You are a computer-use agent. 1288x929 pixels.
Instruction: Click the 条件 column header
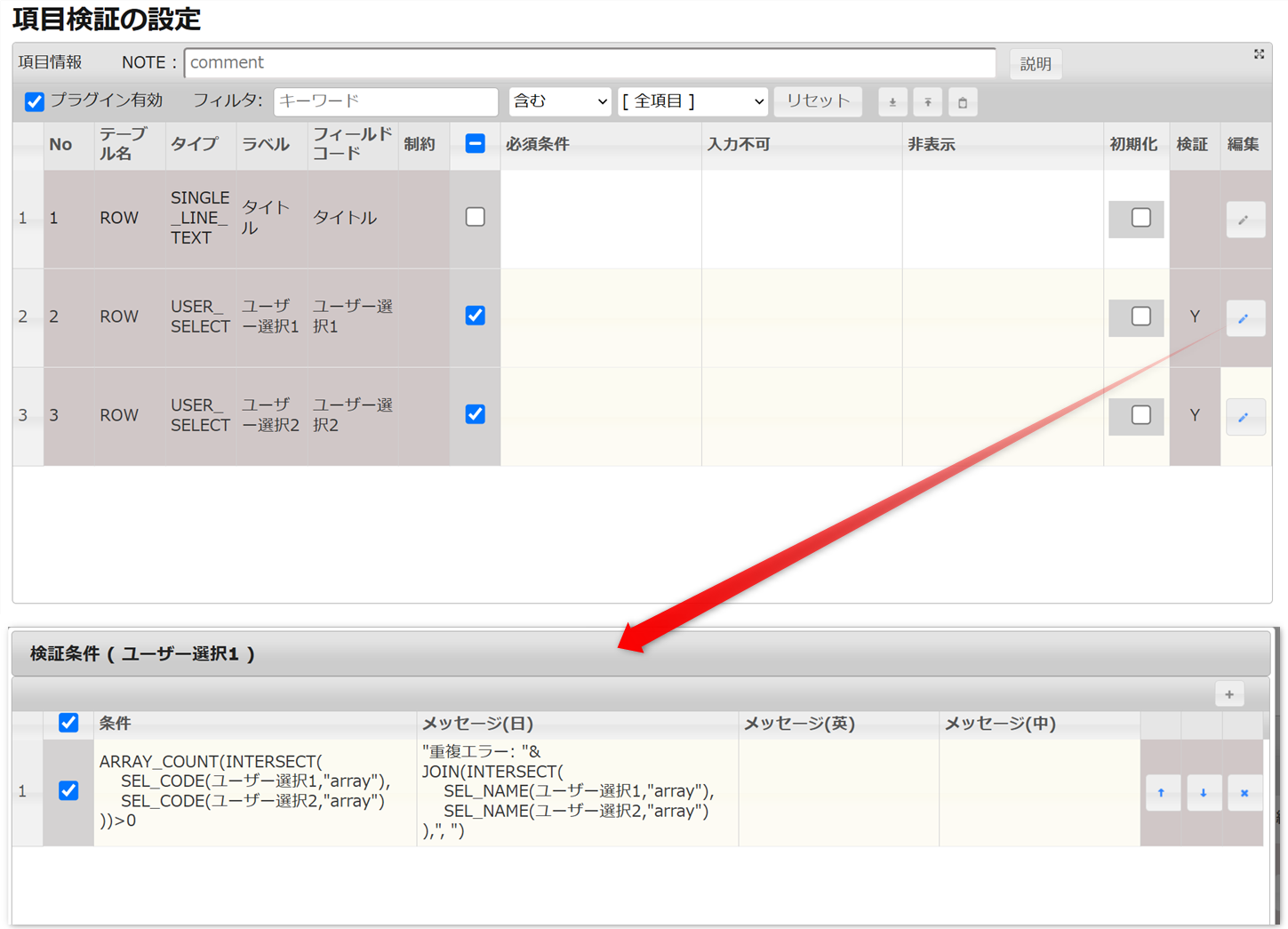click(255, 724)
